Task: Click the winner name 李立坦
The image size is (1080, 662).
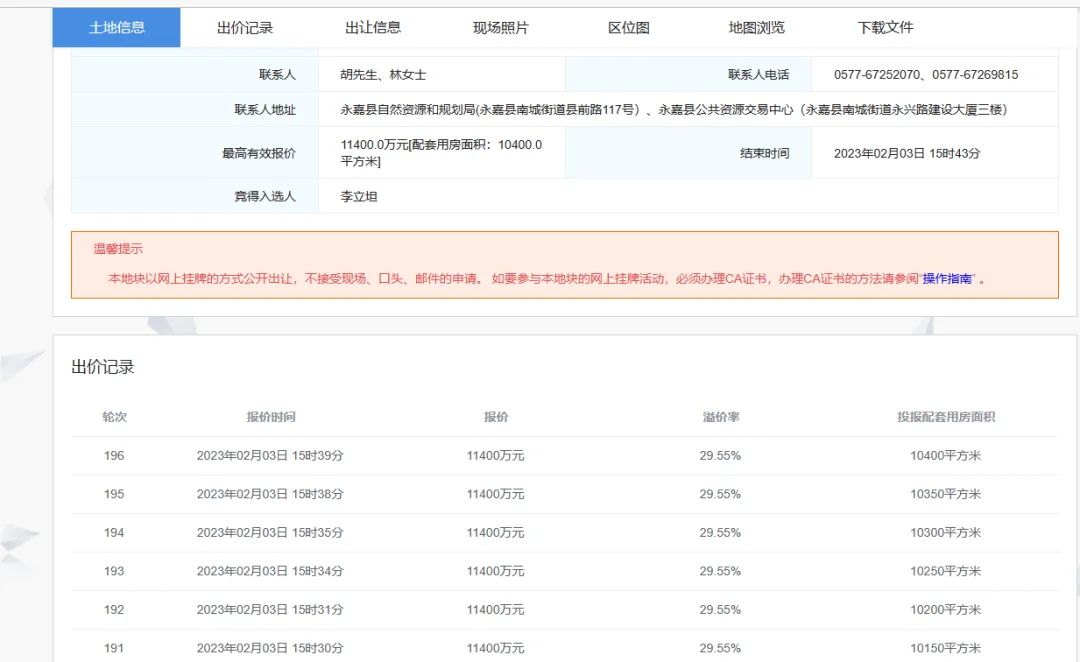Action: (x=359, y=196)
